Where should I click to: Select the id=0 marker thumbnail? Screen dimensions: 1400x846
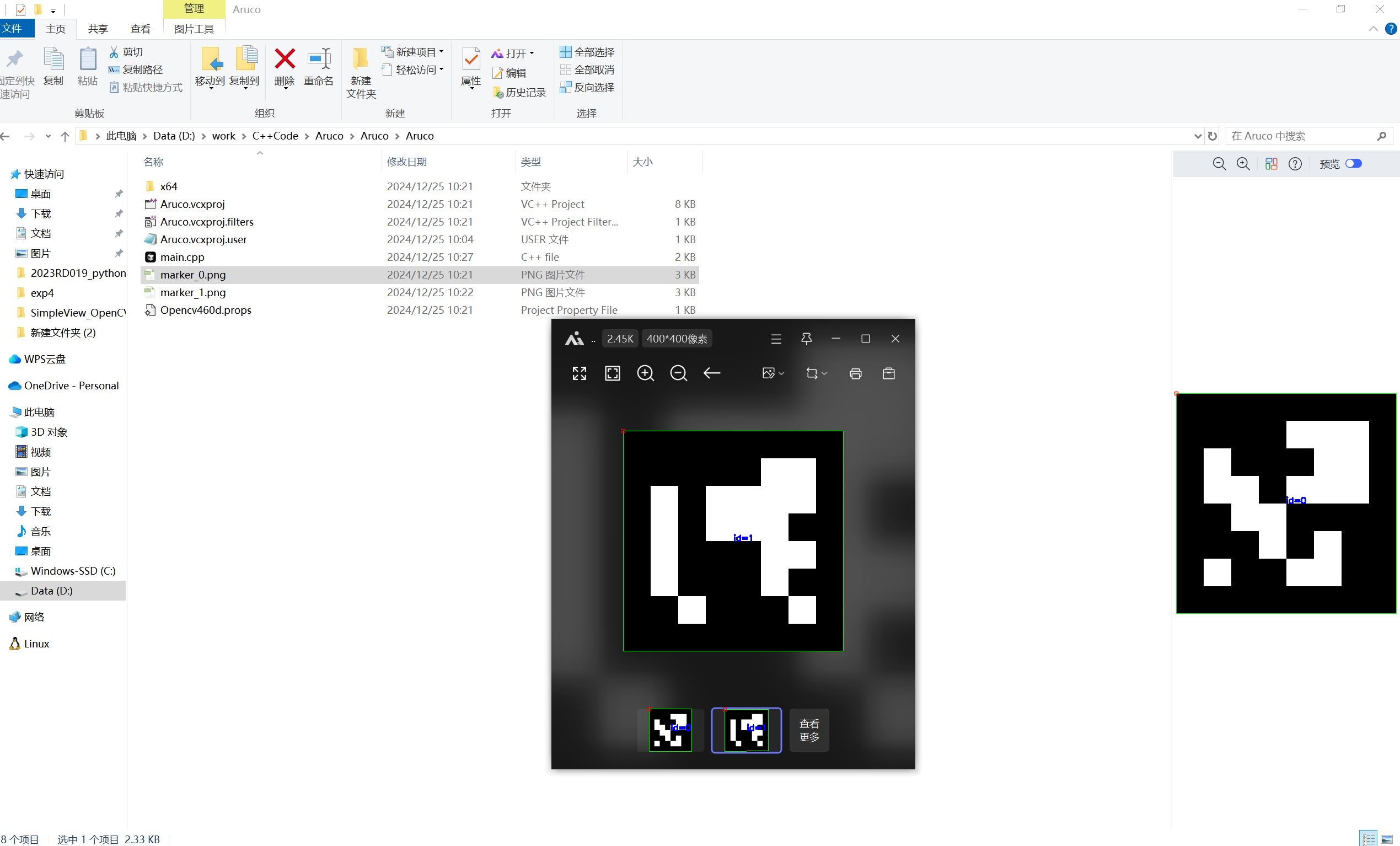(671, 730)
